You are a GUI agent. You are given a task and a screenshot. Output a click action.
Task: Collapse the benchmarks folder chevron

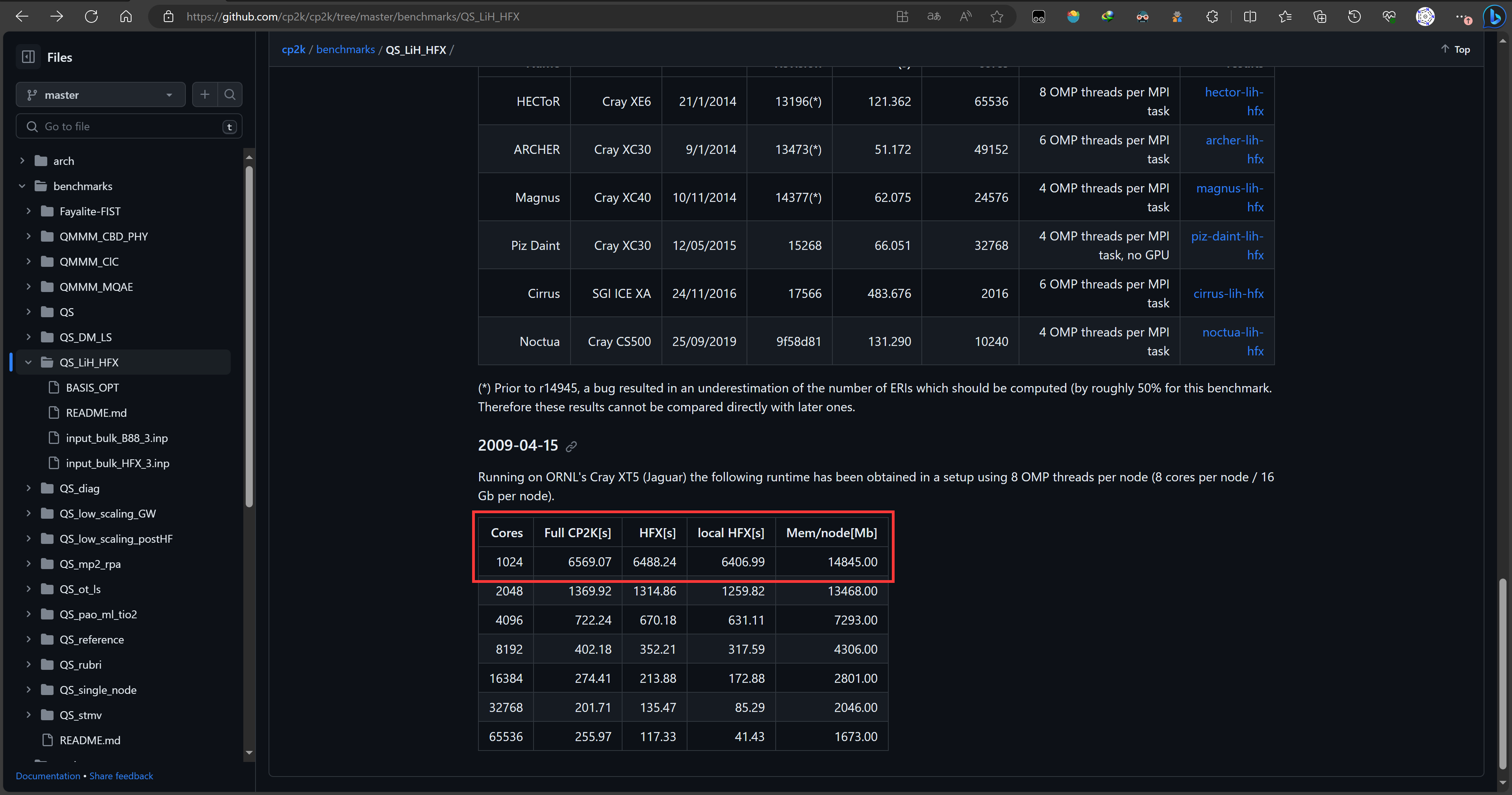pos(22,186)
